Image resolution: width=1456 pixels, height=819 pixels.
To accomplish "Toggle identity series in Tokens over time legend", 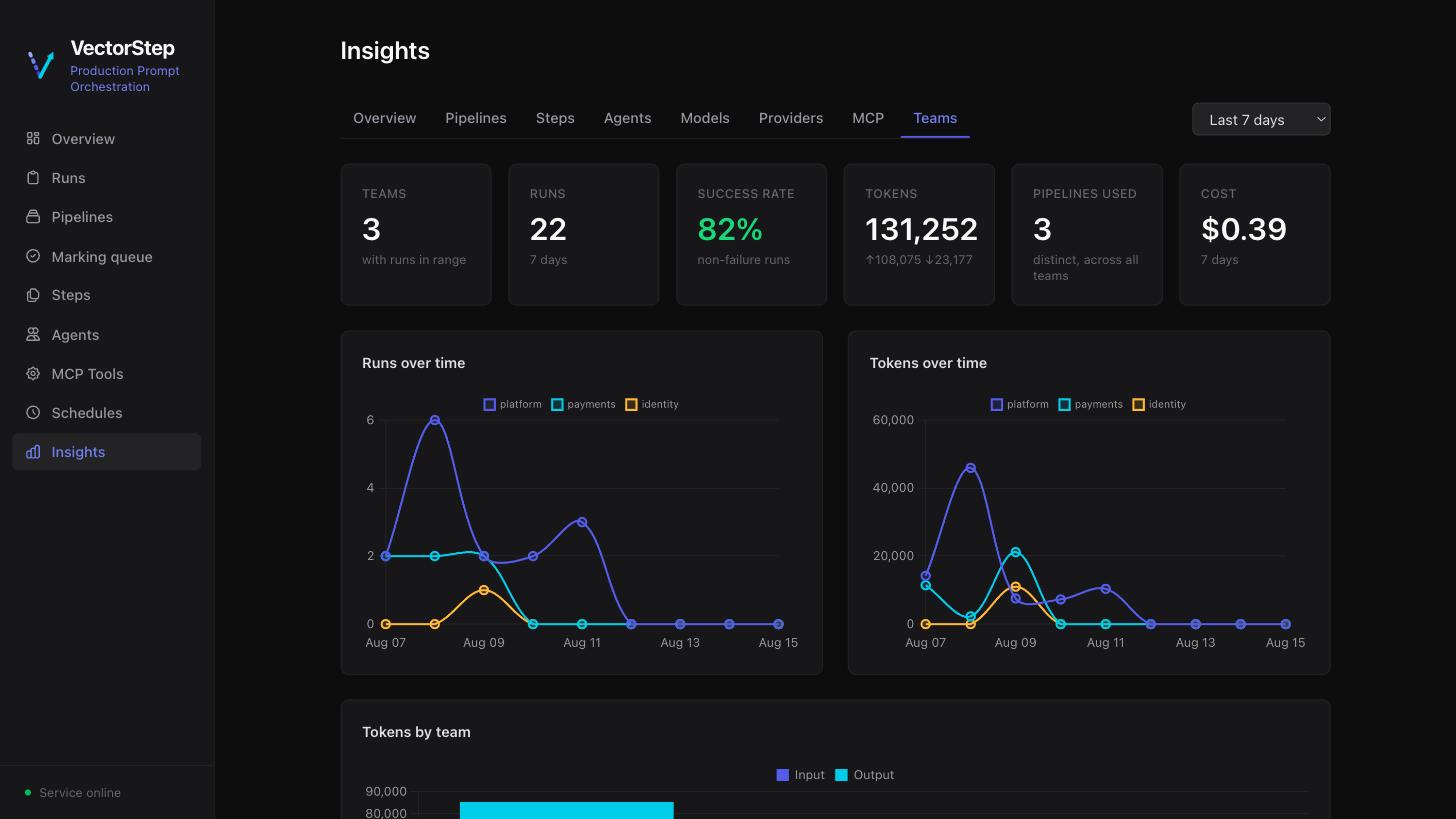I will (x=1159, y=404).
